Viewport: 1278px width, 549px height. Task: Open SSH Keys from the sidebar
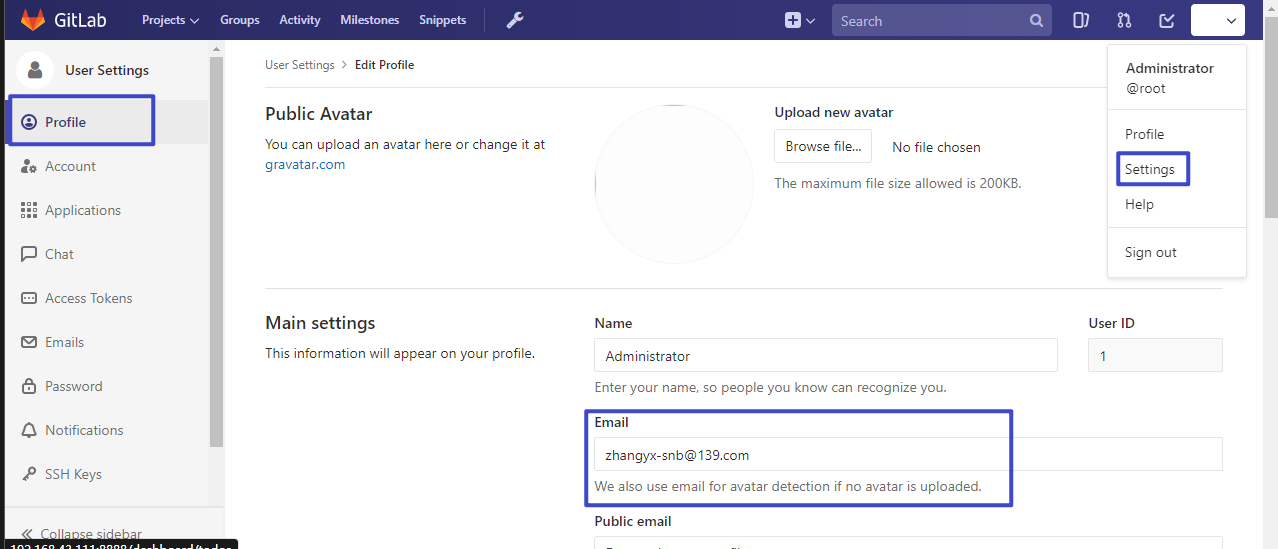73,474
